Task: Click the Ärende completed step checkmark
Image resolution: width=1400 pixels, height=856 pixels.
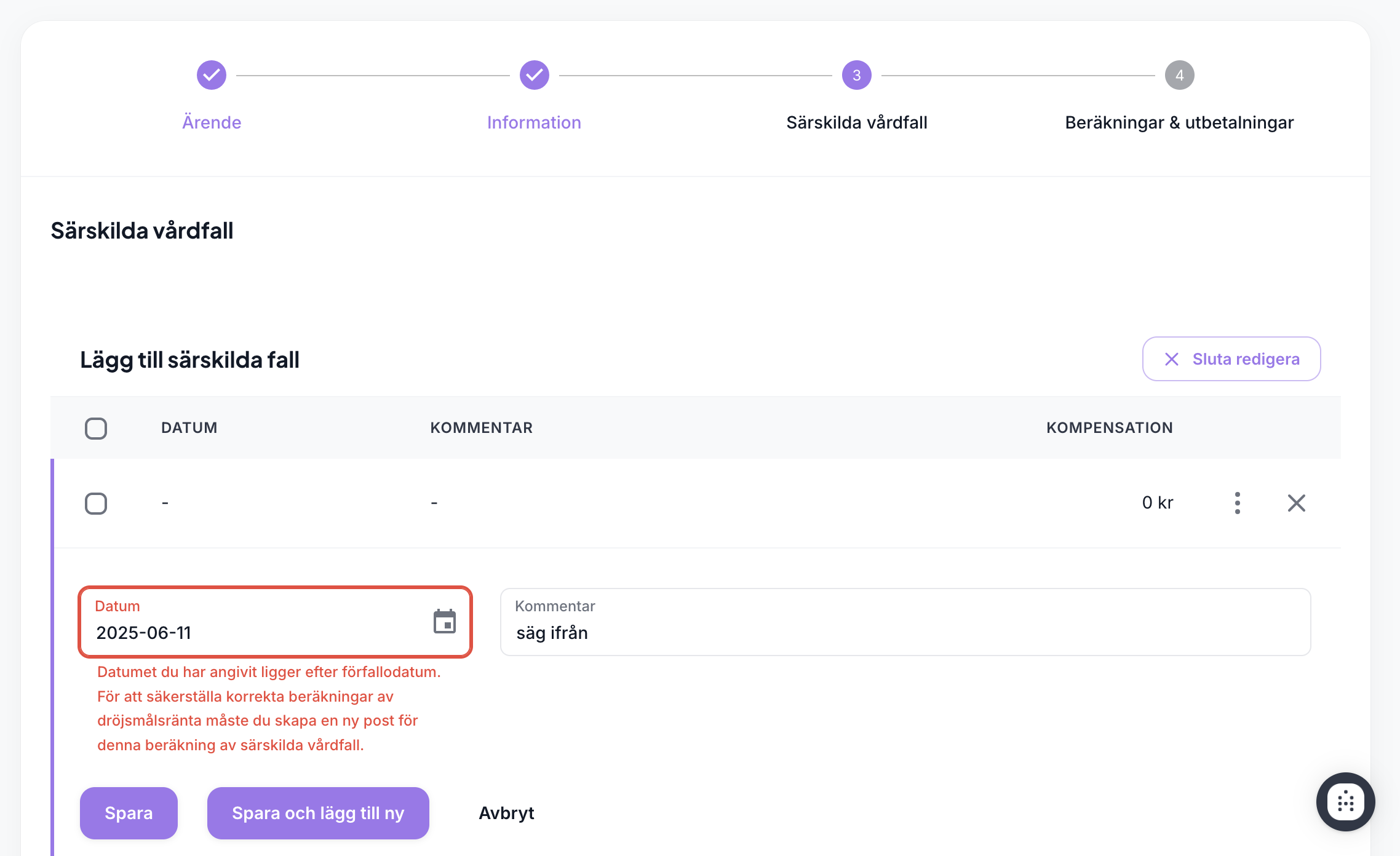Action: (x=212, y=75)
